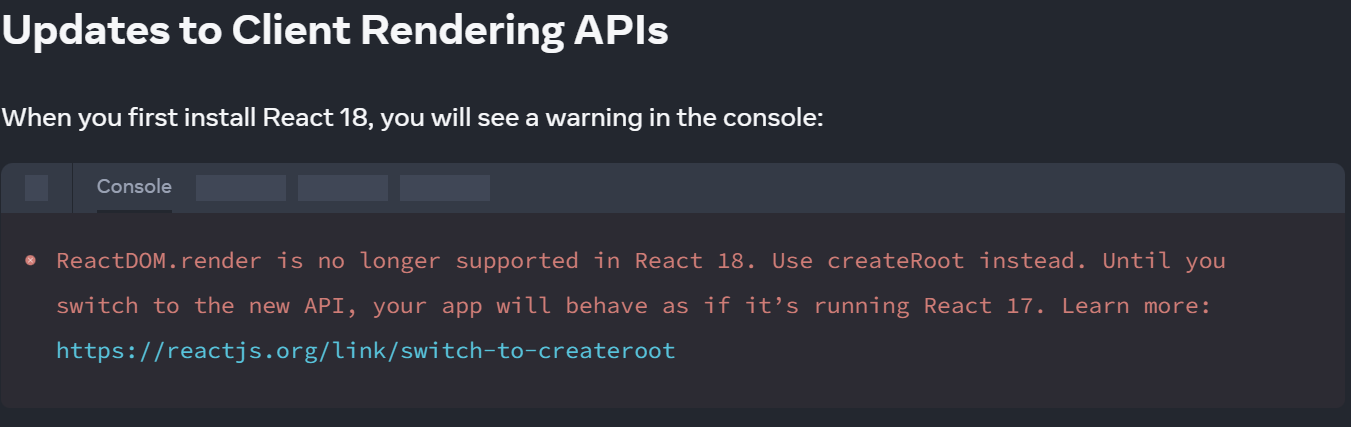Click empty tab bar area right of placeholders
This screenshot has width=1351, height=427.
(x=915, y=188)
